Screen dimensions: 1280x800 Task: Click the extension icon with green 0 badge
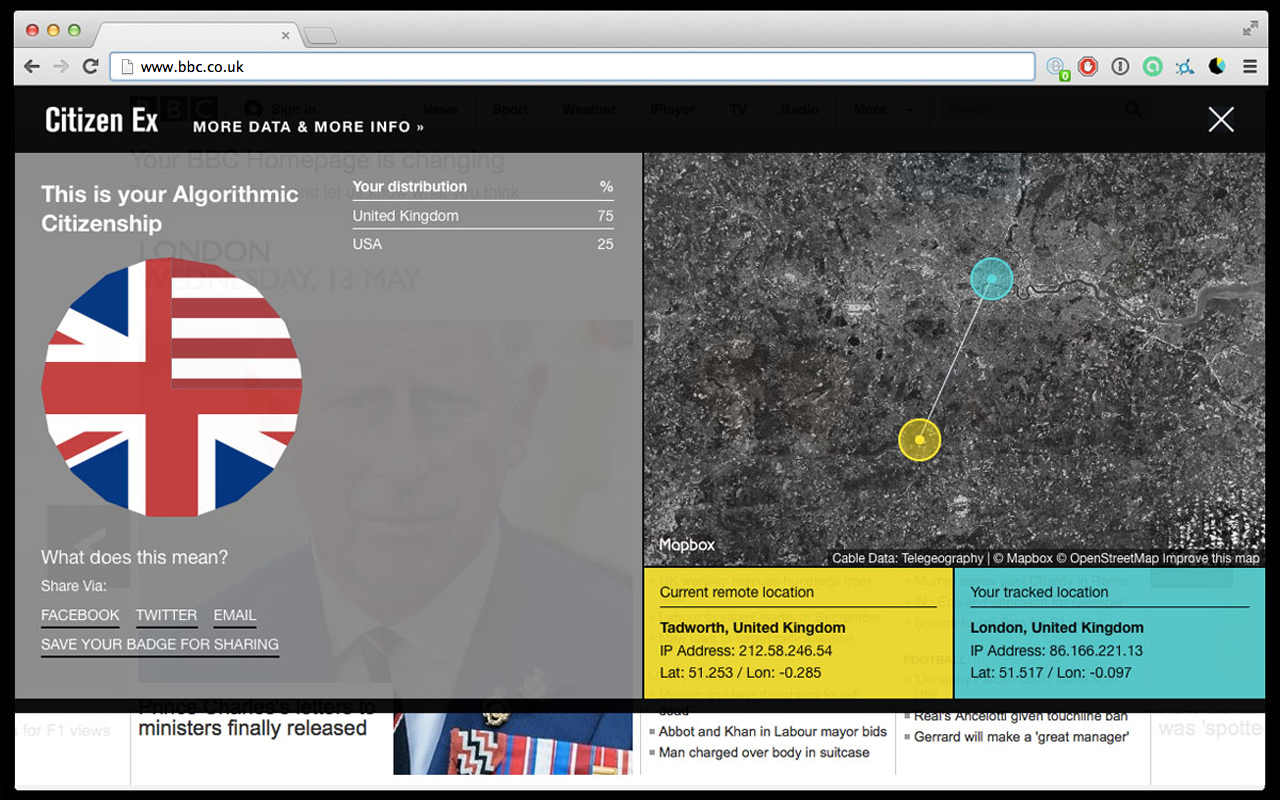pos(1056,67)
